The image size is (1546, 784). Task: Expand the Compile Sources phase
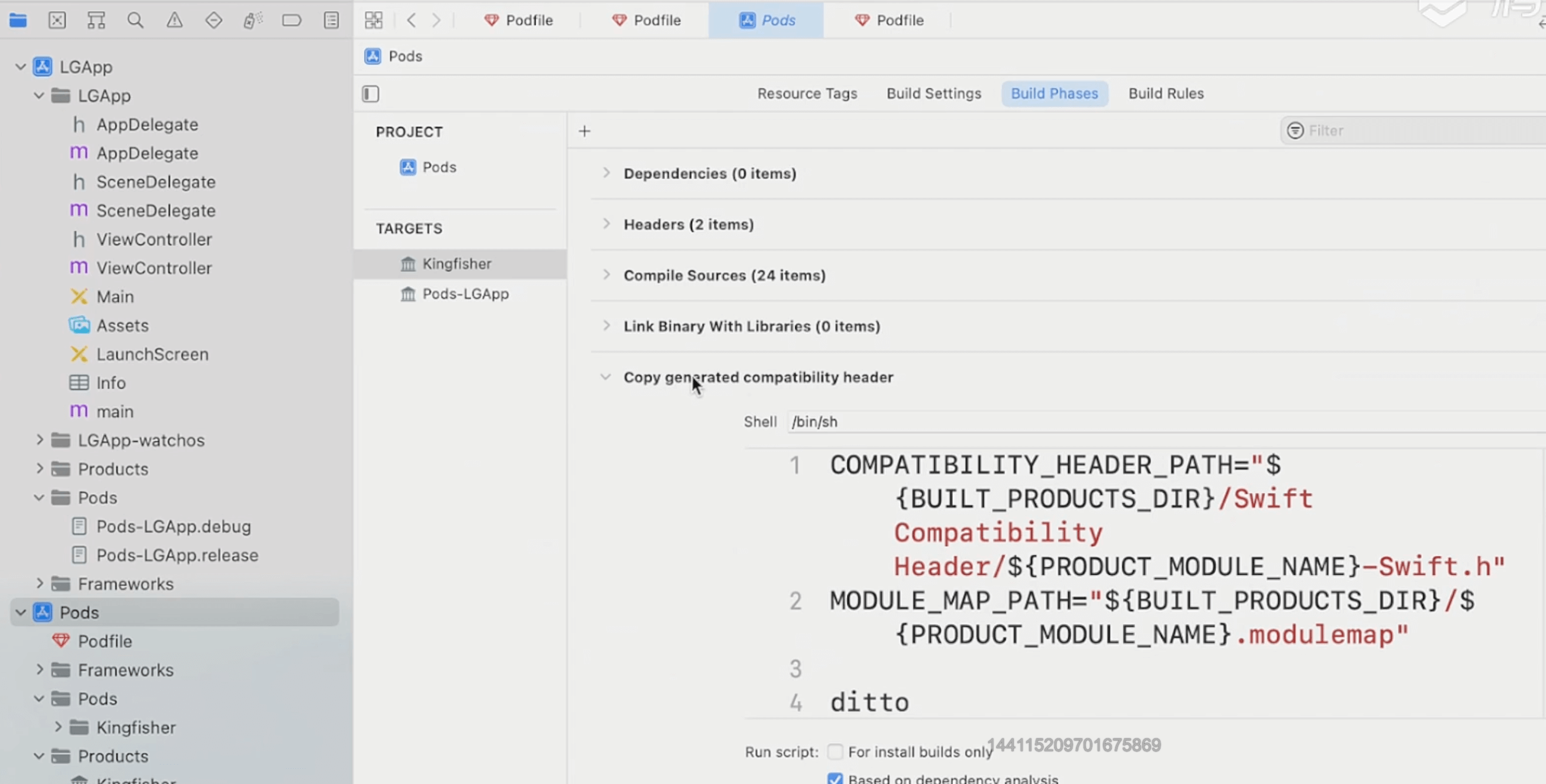606,275
